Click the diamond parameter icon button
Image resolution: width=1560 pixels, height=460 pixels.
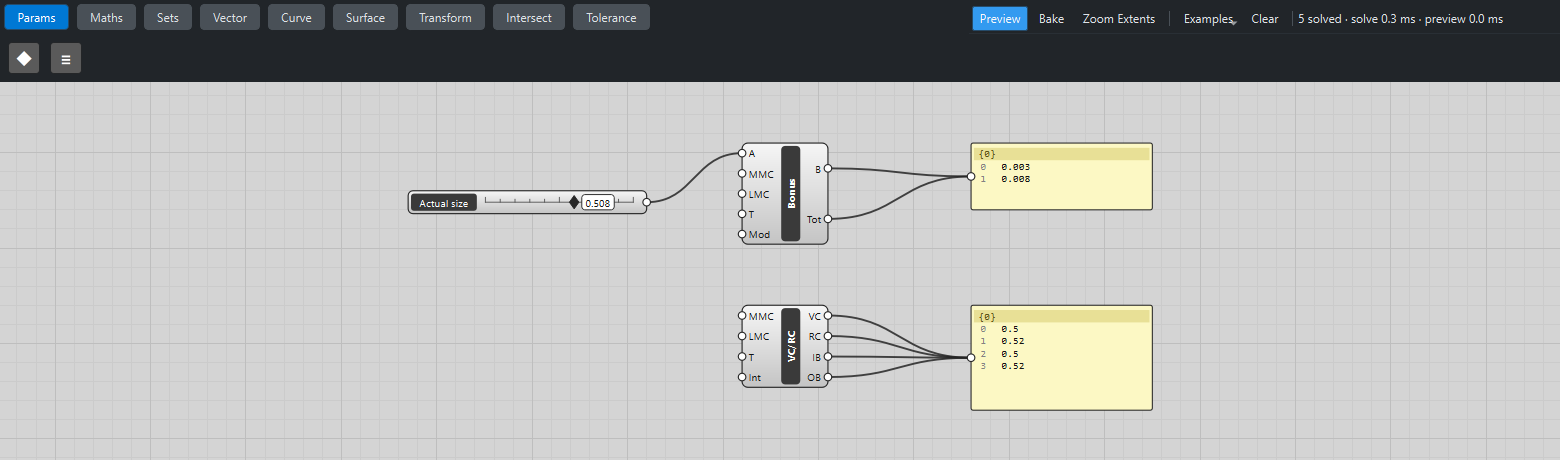pyautogui.click(x=24, y=59)
